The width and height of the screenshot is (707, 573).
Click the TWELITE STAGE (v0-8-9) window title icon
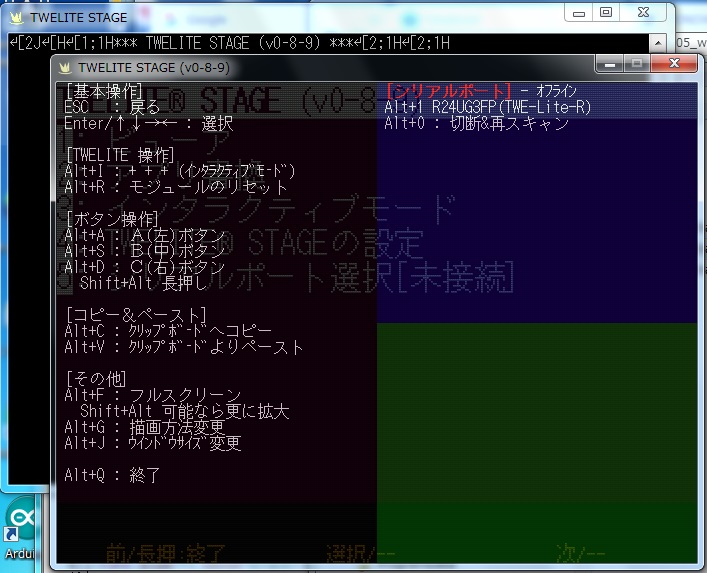tap(65, 68)
